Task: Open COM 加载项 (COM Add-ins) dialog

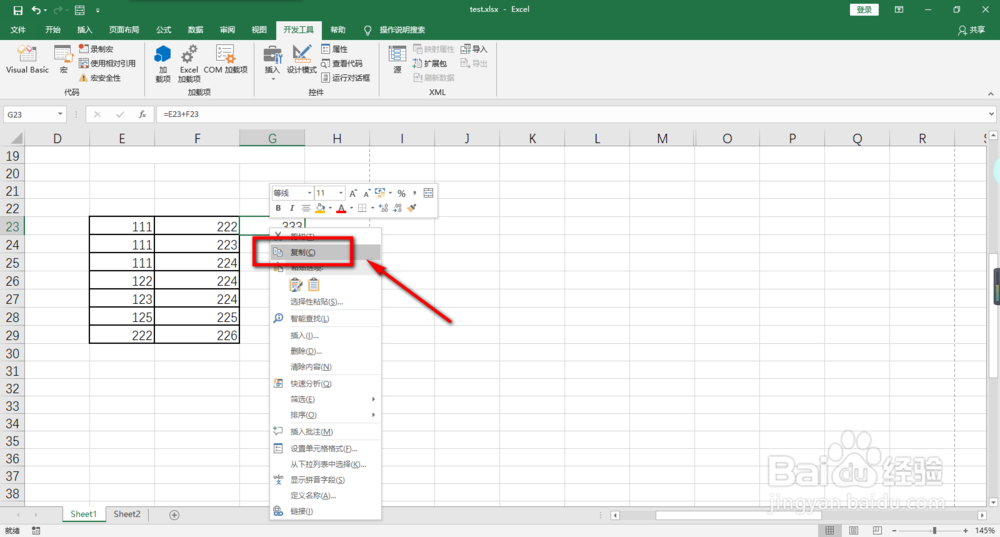Action: tap(225, 60)
